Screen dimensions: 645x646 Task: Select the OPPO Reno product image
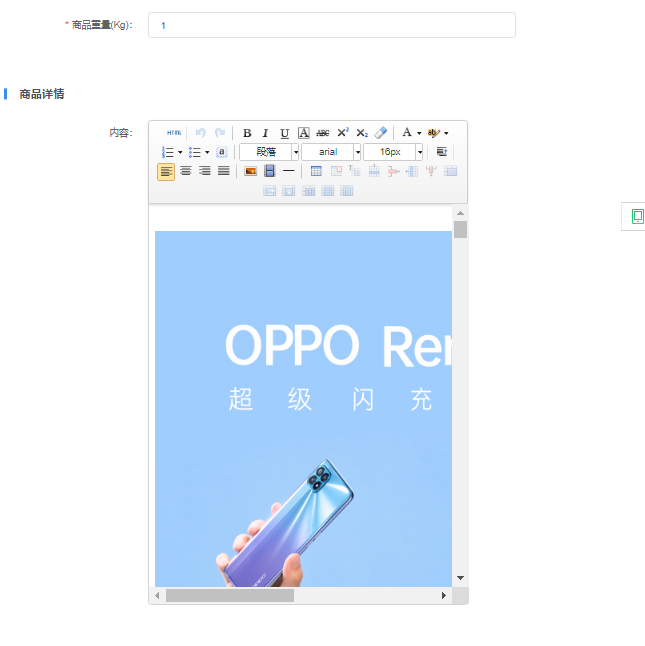click(303, 409)
